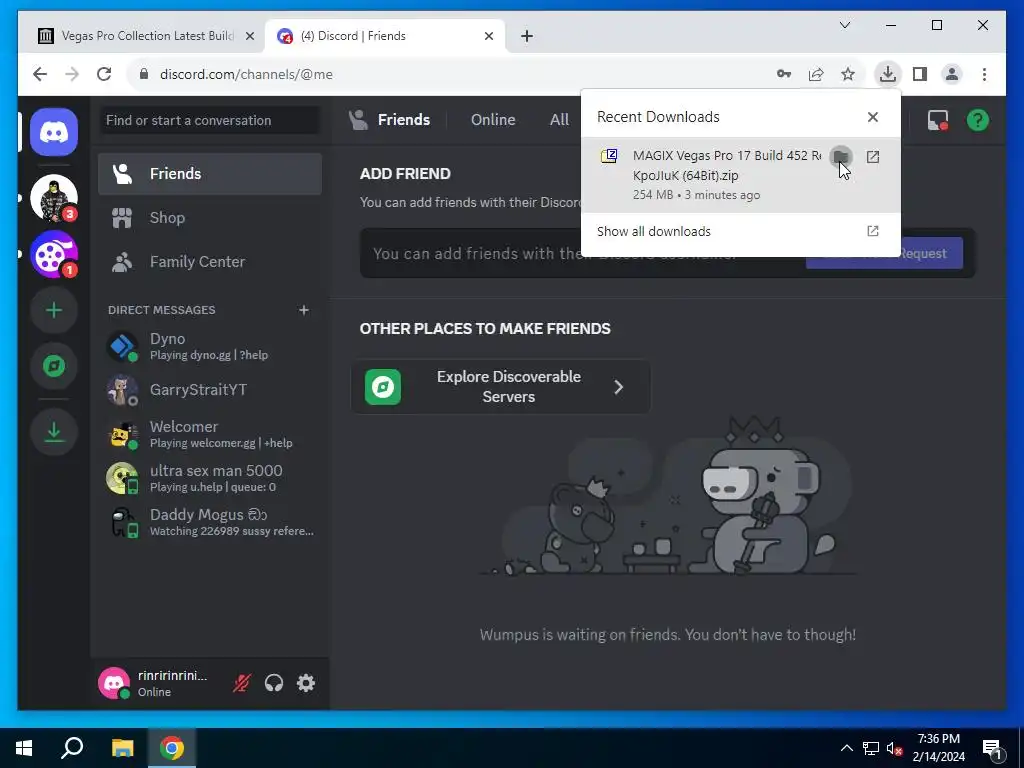Open User Settings gear icon
The width and height of the screenshot is (1024, 768).
[306, 683]
